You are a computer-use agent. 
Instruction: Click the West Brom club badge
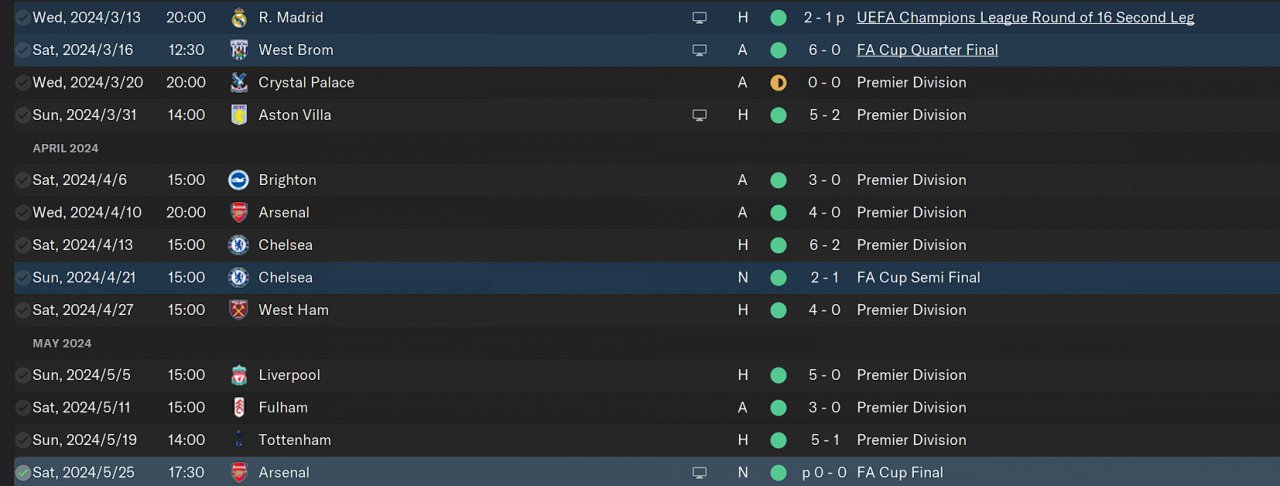(238, 50)
